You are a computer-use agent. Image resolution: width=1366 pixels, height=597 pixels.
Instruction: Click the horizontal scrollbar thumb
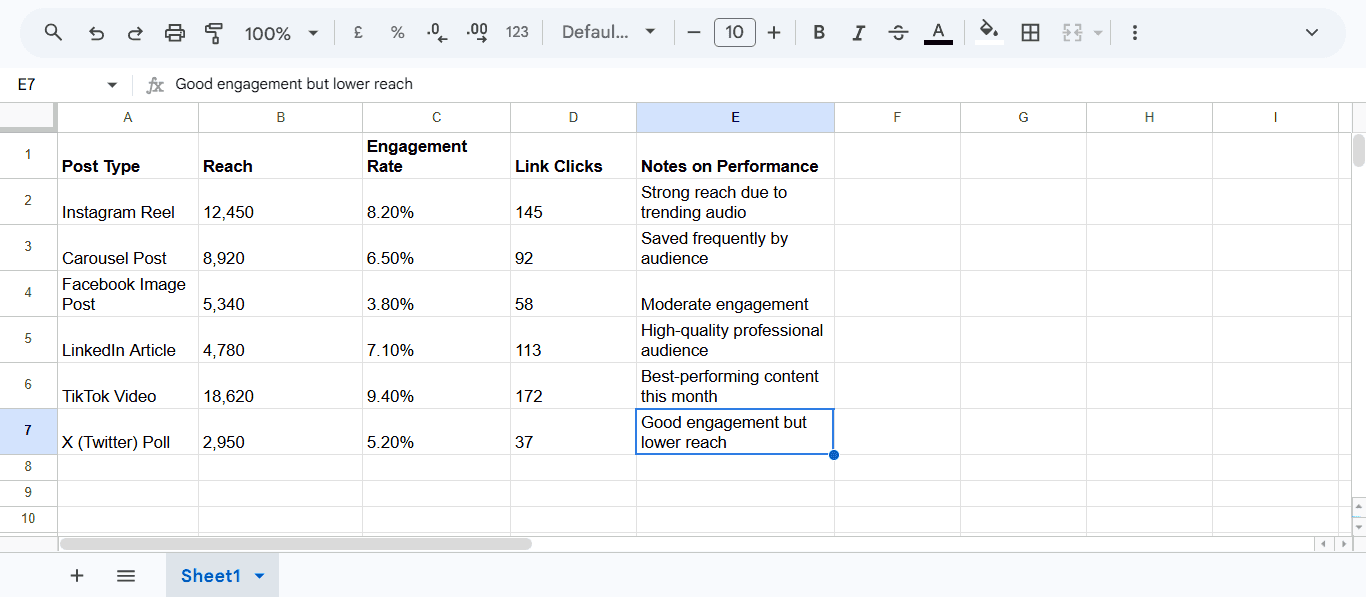pyautogui.click(x=295, y=544)
